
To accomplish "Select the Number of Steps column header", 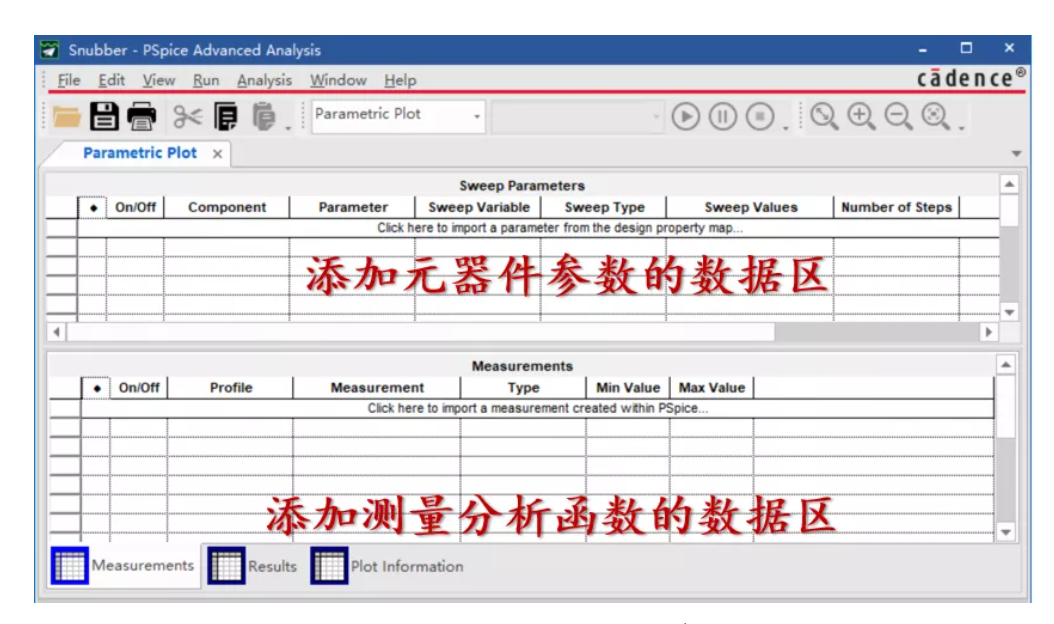I will pyautogui.click(x=896, y=207).
